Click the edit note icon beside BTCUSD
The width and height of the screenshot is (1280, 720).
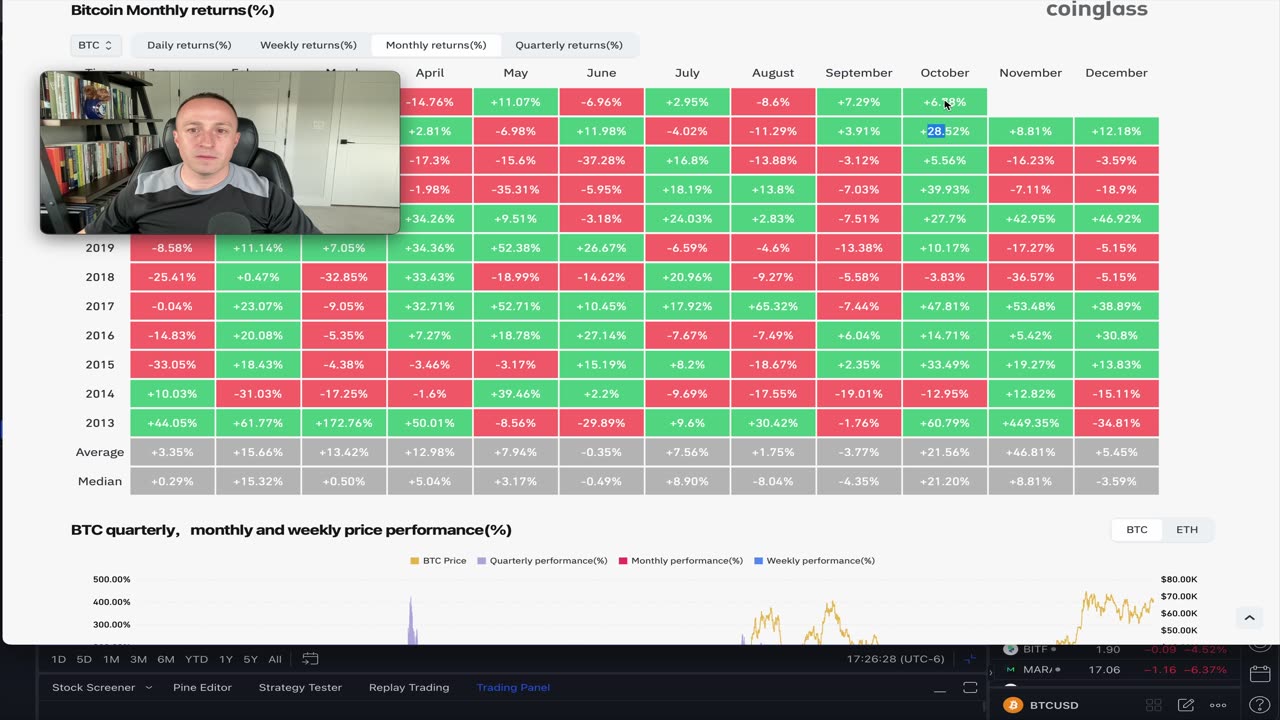[x=1186, y=705]
